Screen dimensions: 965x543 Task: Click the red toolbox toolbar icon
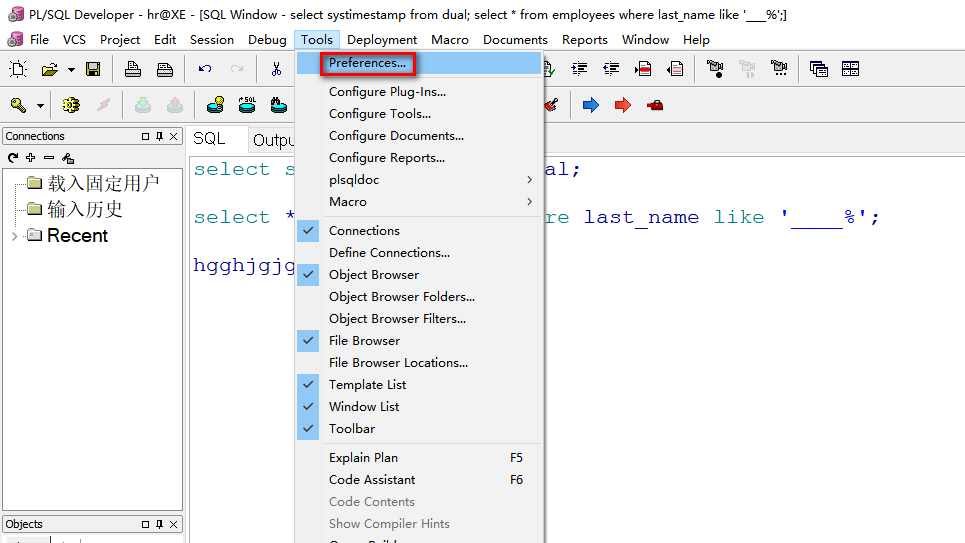(x=655, y=105)
